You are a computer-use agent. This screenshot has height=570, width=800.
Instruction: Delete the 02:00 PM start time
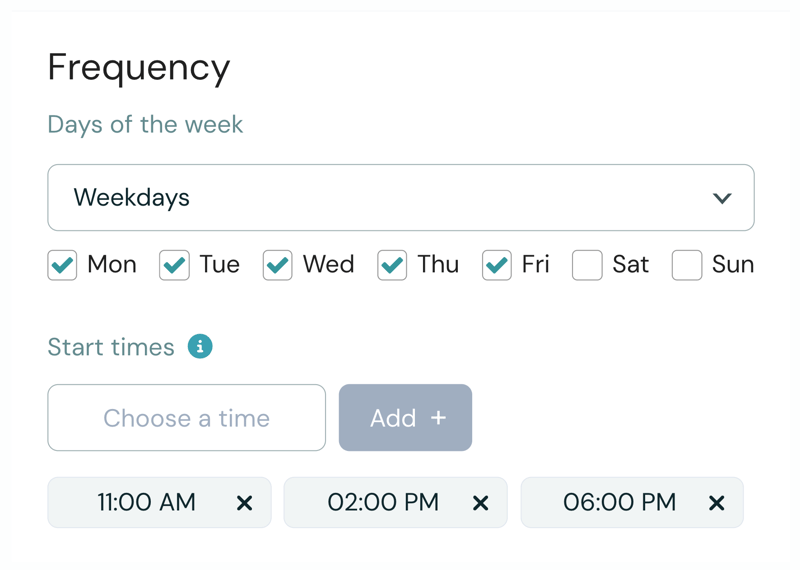point(480,503)
